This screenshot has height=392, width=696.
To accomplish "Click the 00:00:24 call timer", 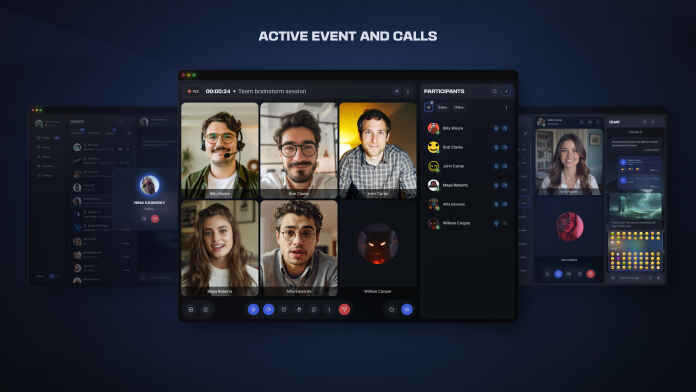I will 218,91.
